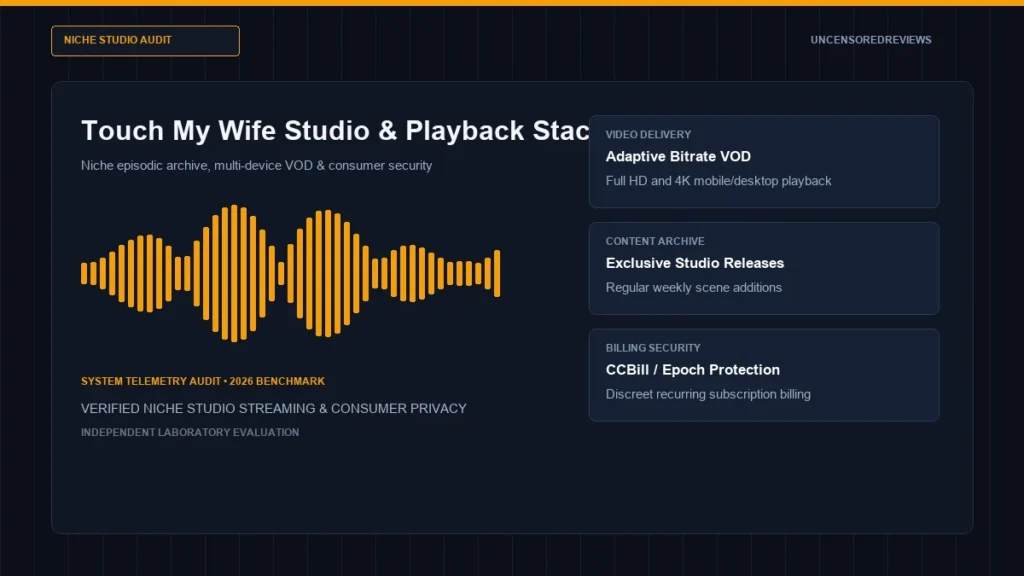Image resolution: width=1024 pixels, height=576 pixels.
Task: Click the NICHE STUDIO AUDIT badge
Action: [x=145, y=40]
